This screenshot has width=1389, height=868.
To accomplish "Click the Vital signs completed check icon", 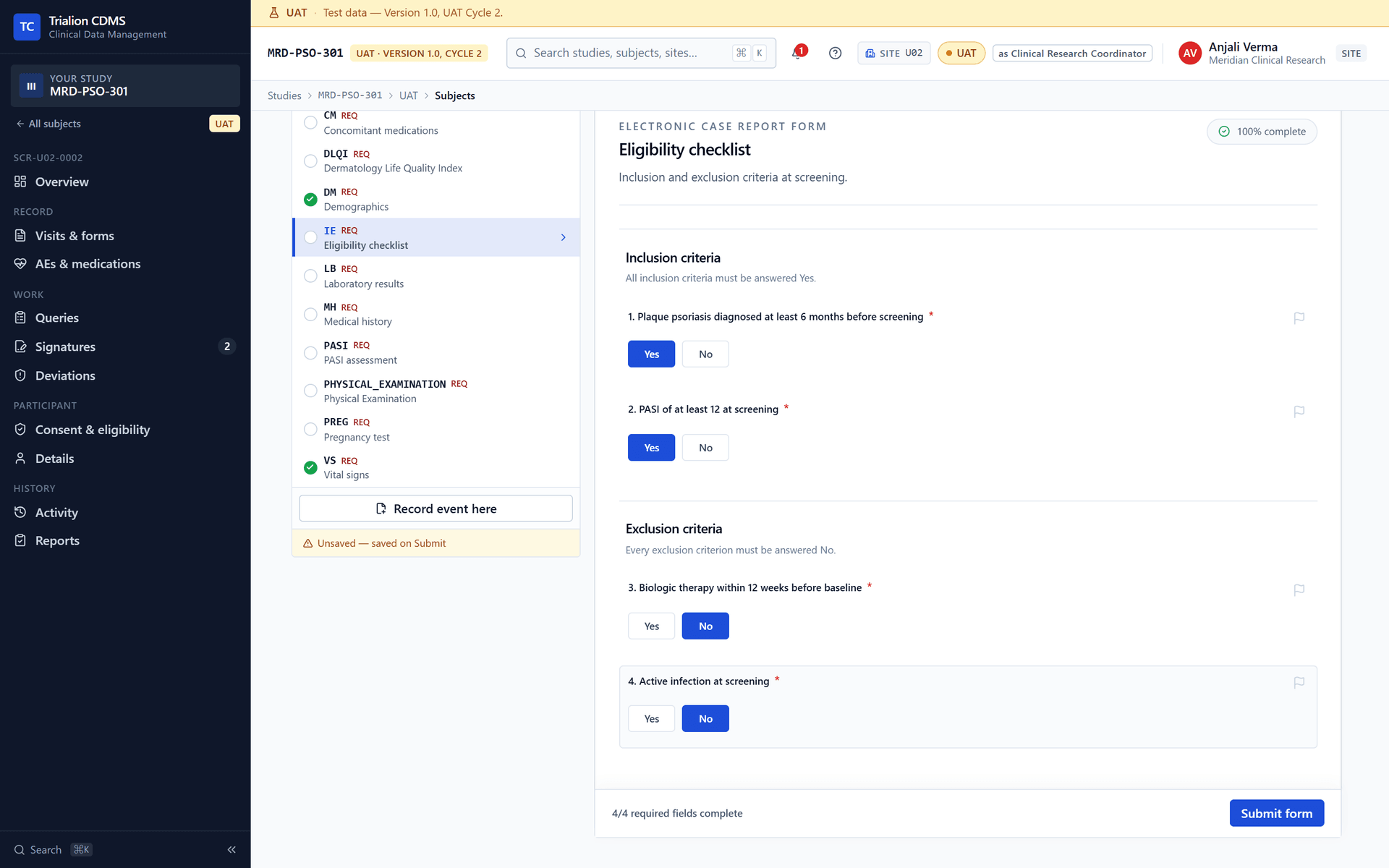I will (x=310, y=467).
